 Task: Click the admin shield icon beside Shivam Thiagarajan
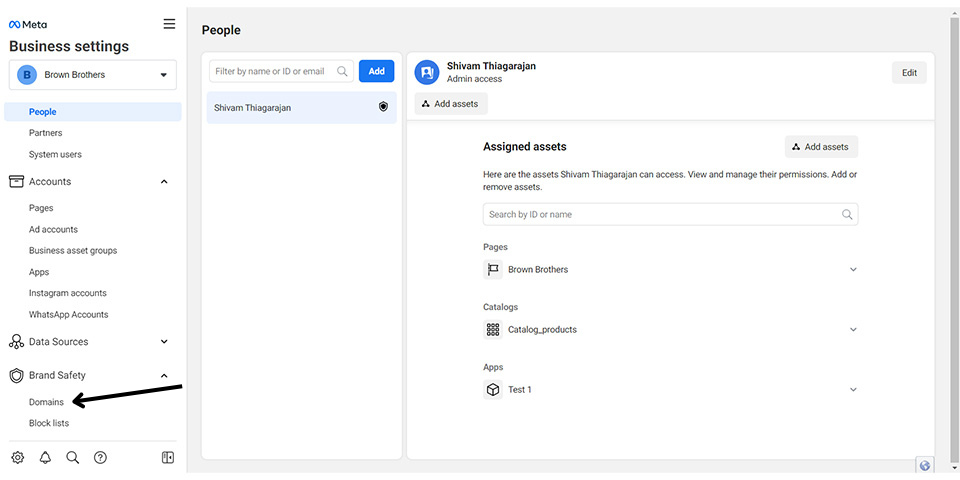[x=383, y=107]
